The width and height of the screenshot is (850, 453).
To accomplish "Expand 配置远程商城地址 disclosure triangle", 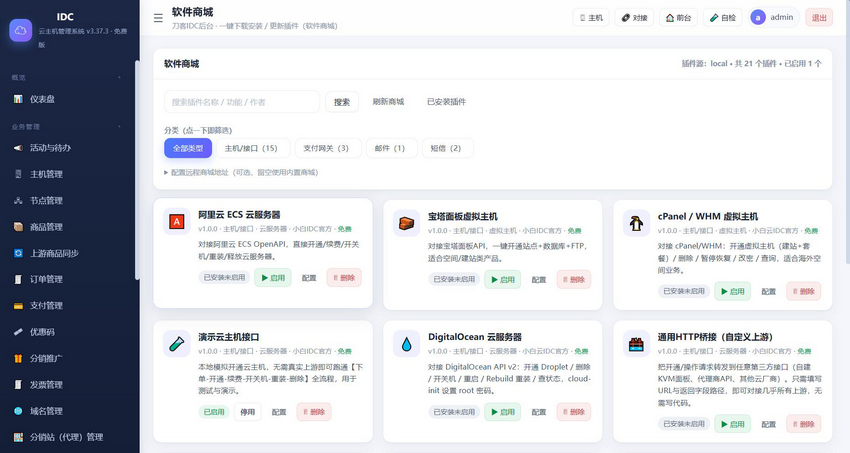I will (166, 172).
